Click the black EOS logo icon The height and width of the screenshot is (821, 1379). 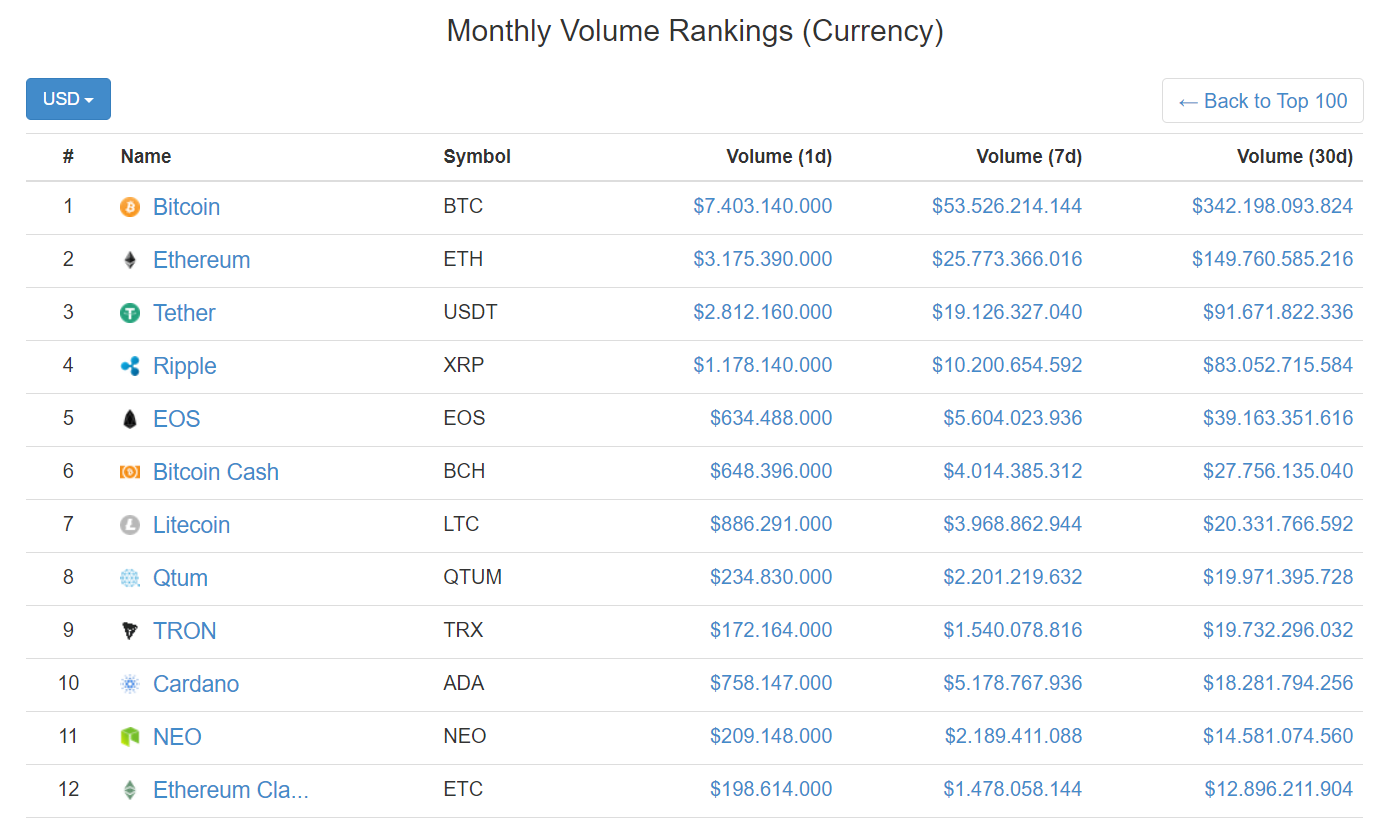click(x=130, y=419)
